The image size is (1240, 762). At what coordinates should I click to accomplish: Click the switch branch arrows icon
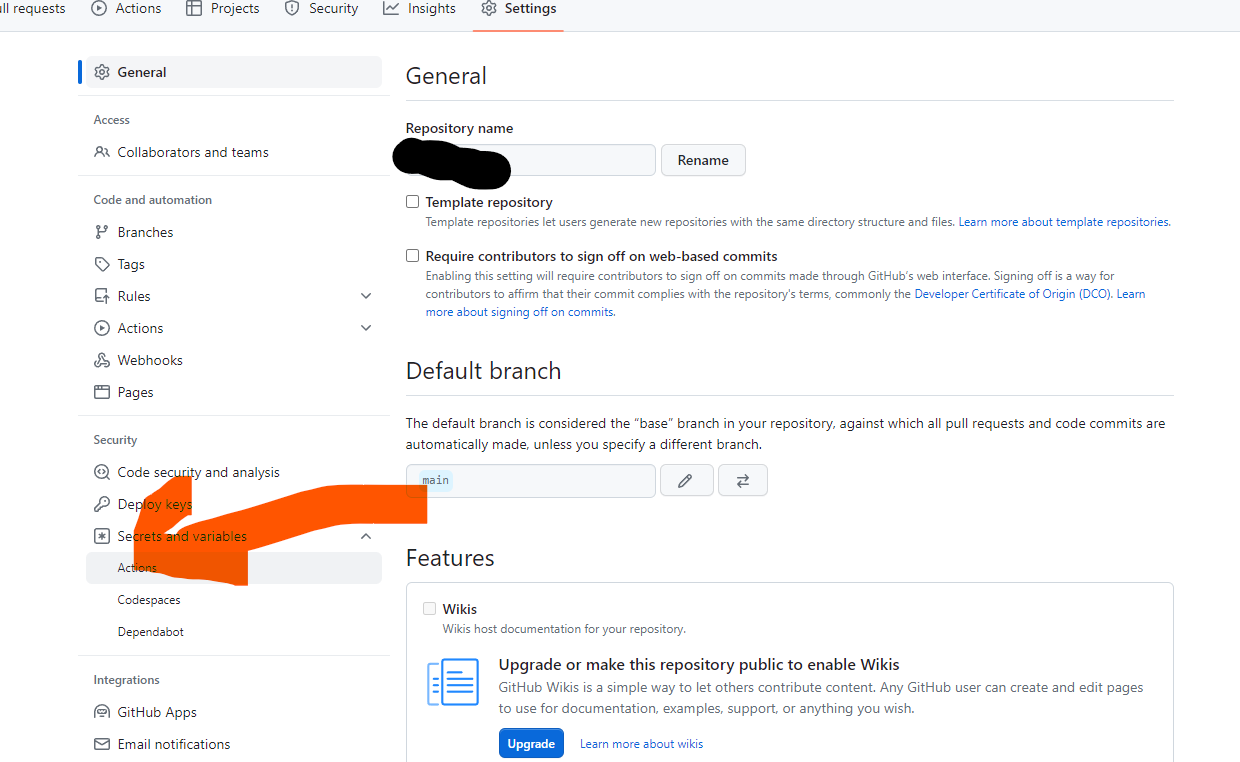tap(742, 480)
